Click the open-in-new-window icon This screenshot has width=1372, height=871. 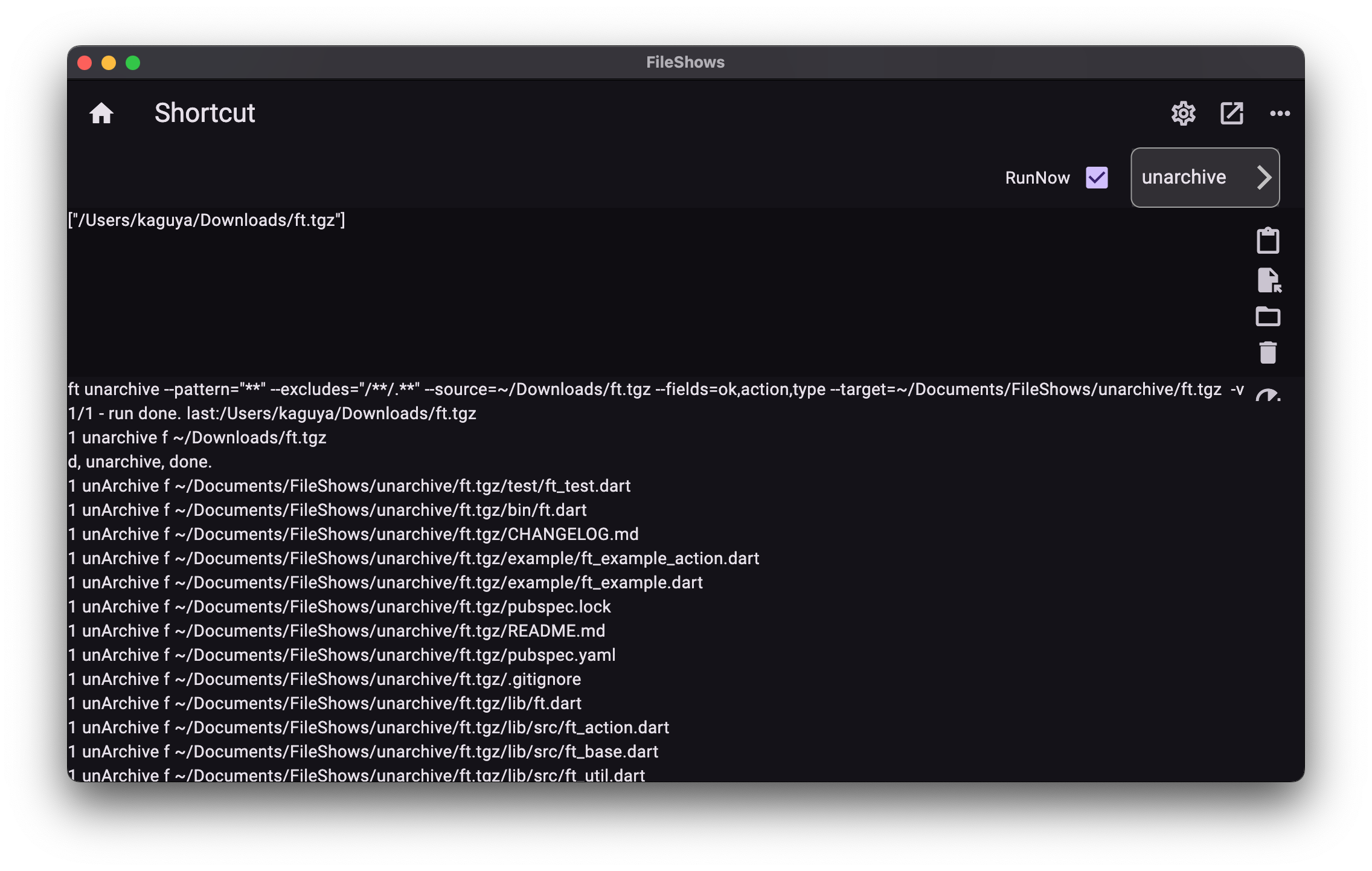coord(1231,113)
